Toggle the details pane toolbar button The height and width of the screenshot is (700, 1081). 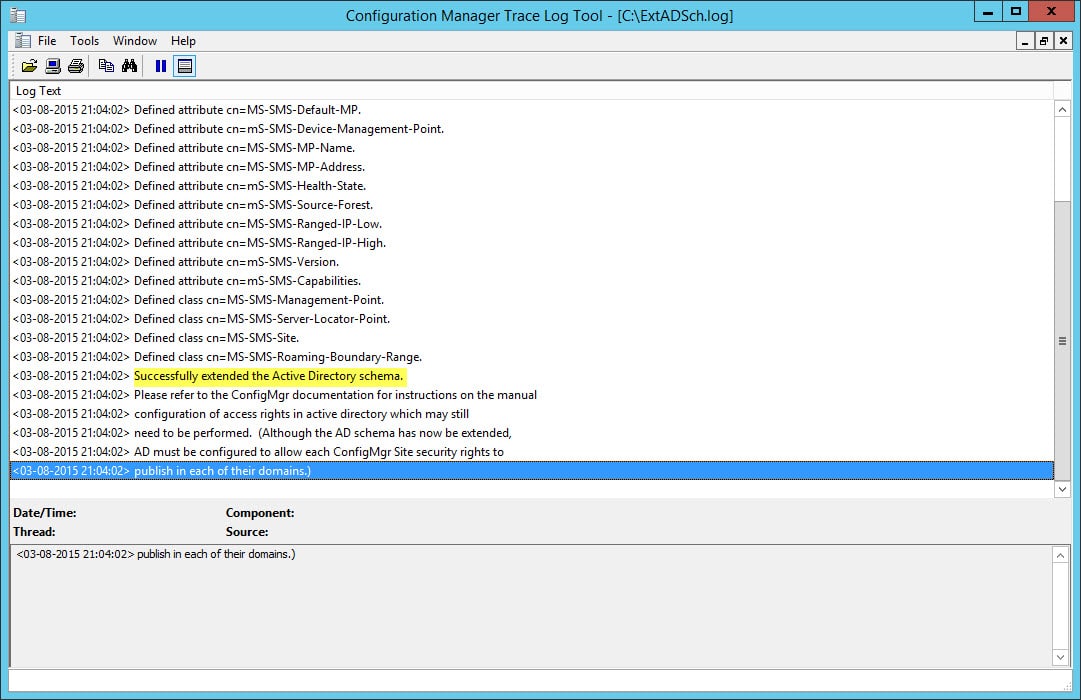pos(184,66)
